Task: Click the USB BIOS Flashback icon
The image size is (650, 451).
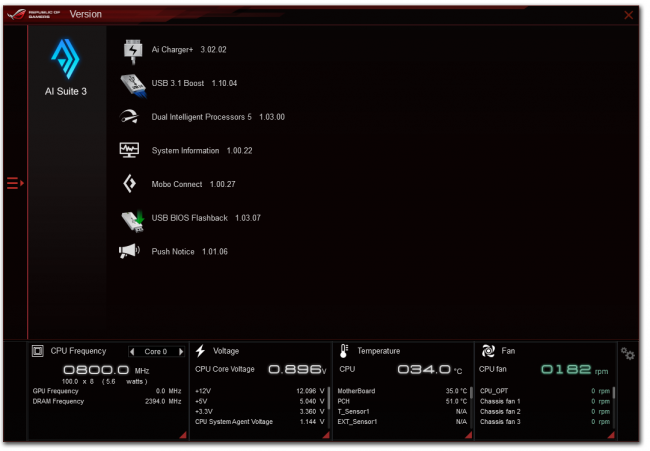Action: pos(133,221)
